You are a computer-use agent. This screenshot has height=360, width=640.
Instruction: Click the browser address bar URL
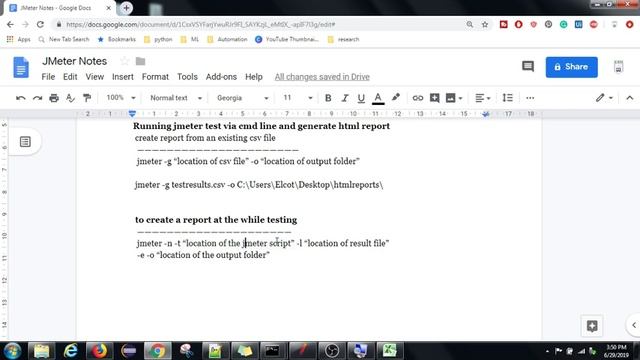(x=200, y=24)
